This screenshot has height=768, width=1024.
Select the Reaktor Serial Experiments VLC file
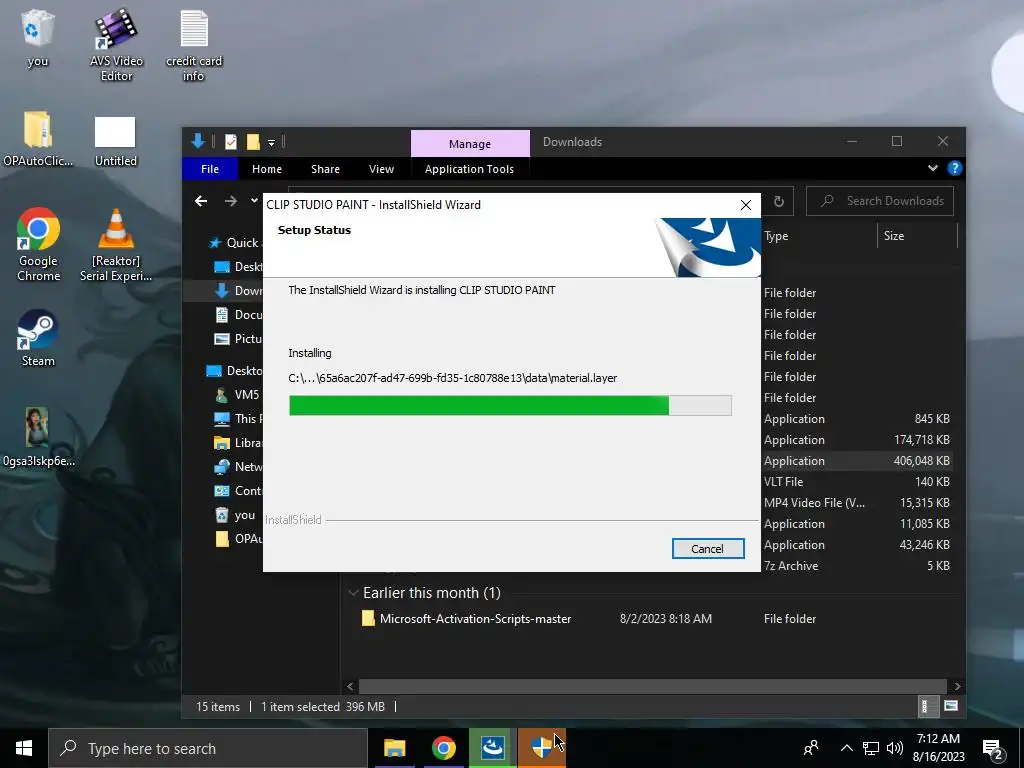point(116,244)
